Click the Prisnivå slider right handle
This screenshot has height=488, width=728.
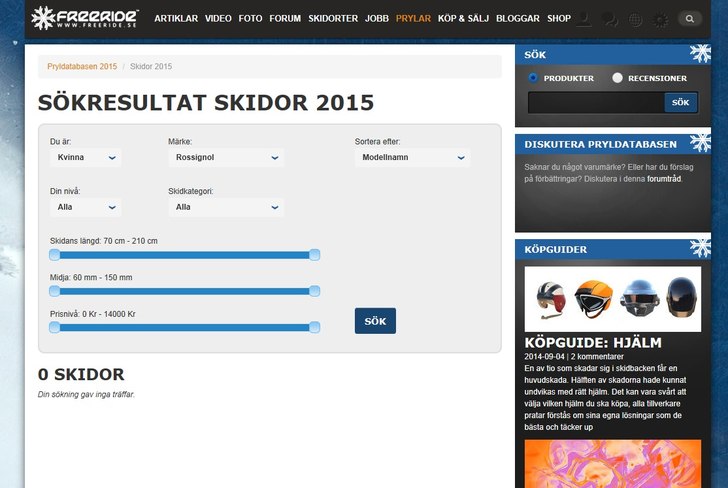tap(314, 327)
